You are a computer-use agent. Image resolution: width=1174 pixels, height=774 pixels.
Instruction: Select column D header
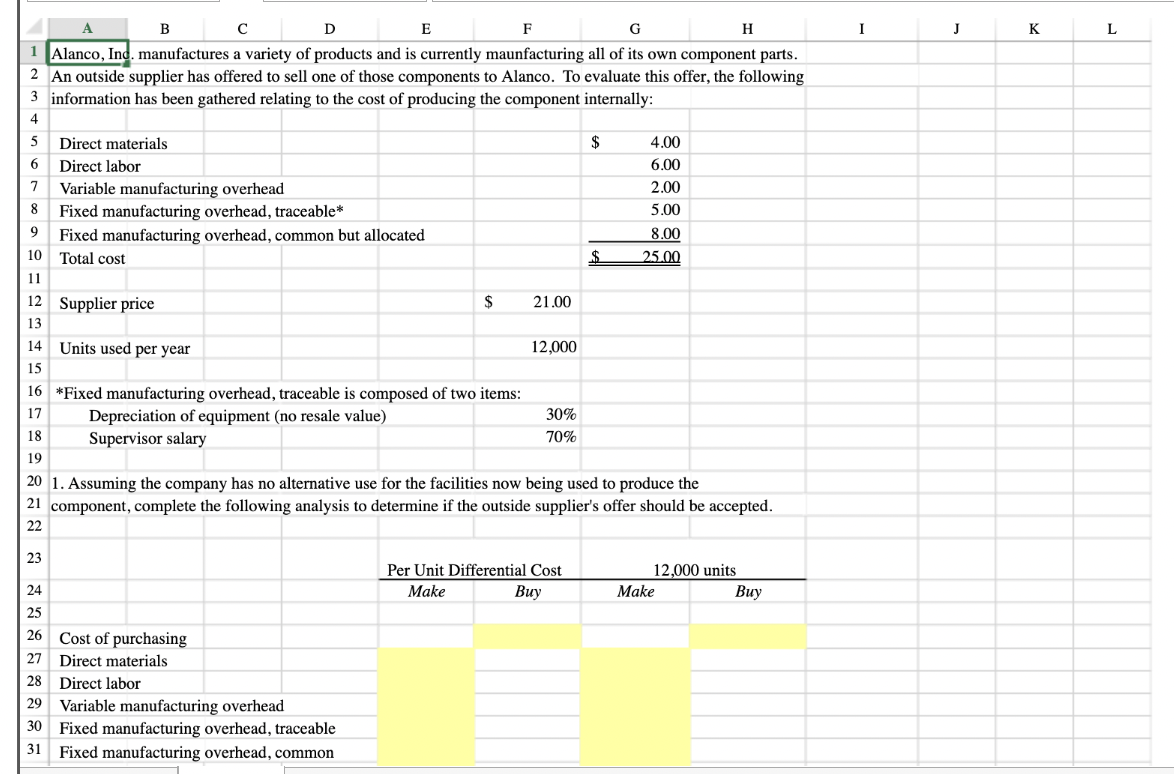coord(329,28)
